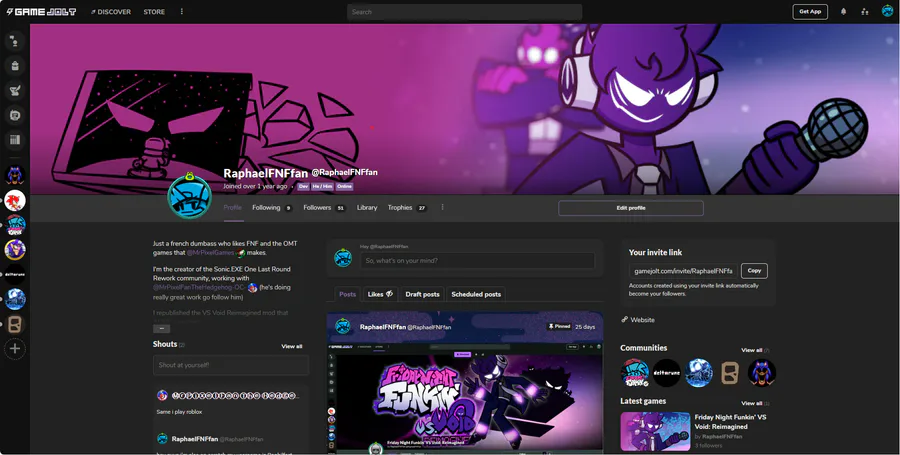900x455 pixels.
Task: Switch to the Scheduled posts tab
Action: pyautogui.click(x=476, y=294)
